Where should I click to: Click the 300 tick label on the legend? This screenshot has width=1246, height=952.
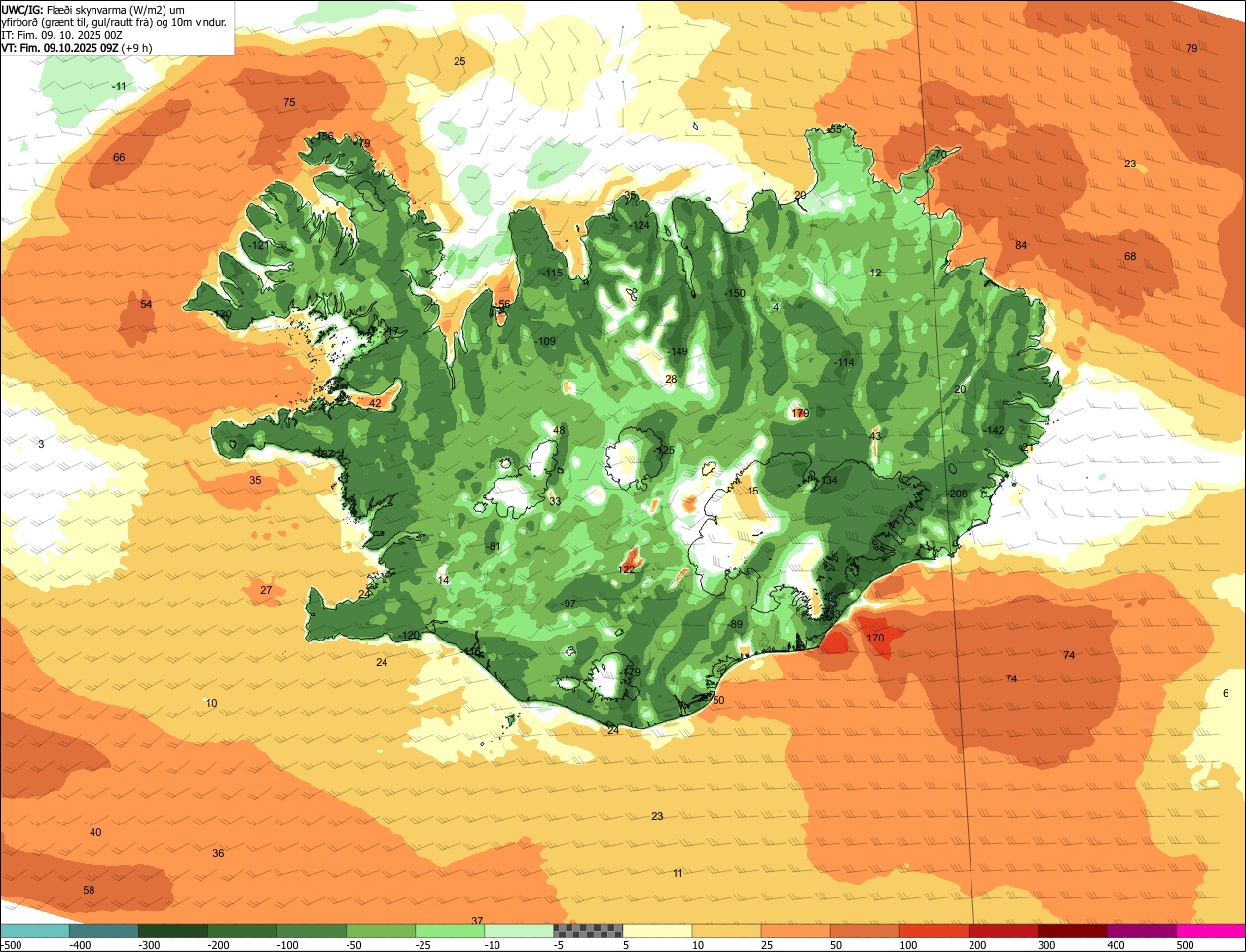[x=1046, y=945]
